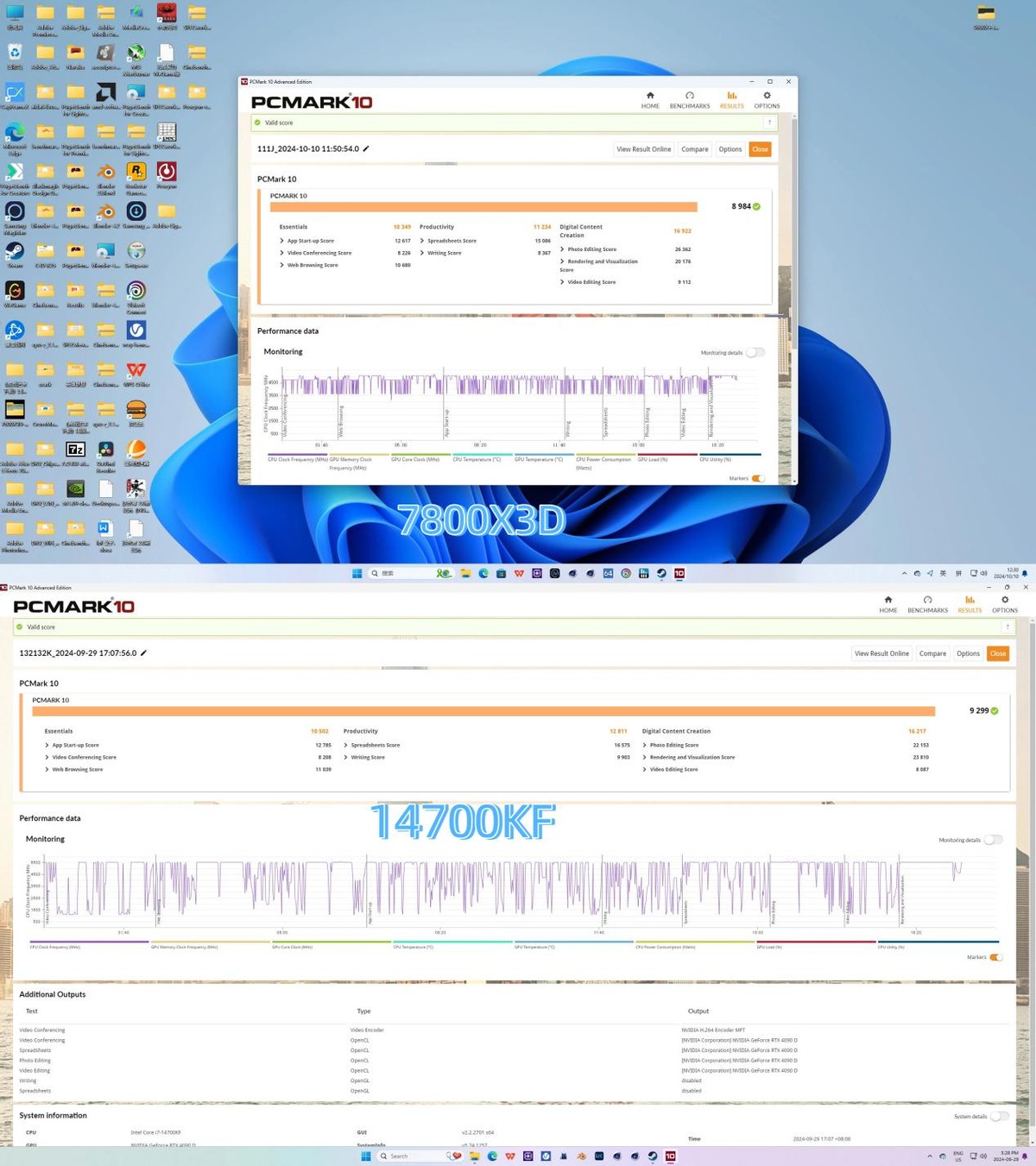The width and height of the screenshot is (1036, 1166).
Task: Click the help question mark on the Valid score bar
Action: point(768,123)
